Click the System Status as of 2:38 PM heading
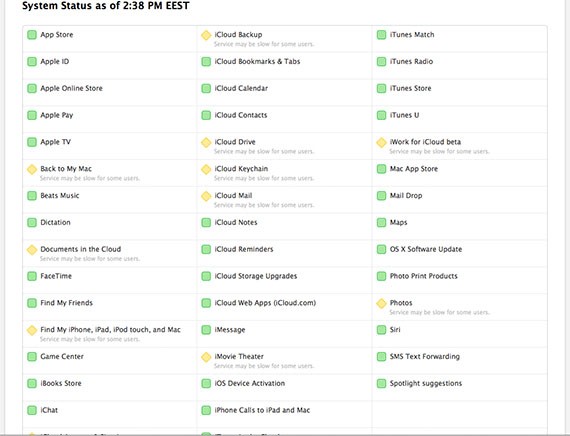This screenshot has height=436, width=570. point(106,5)
